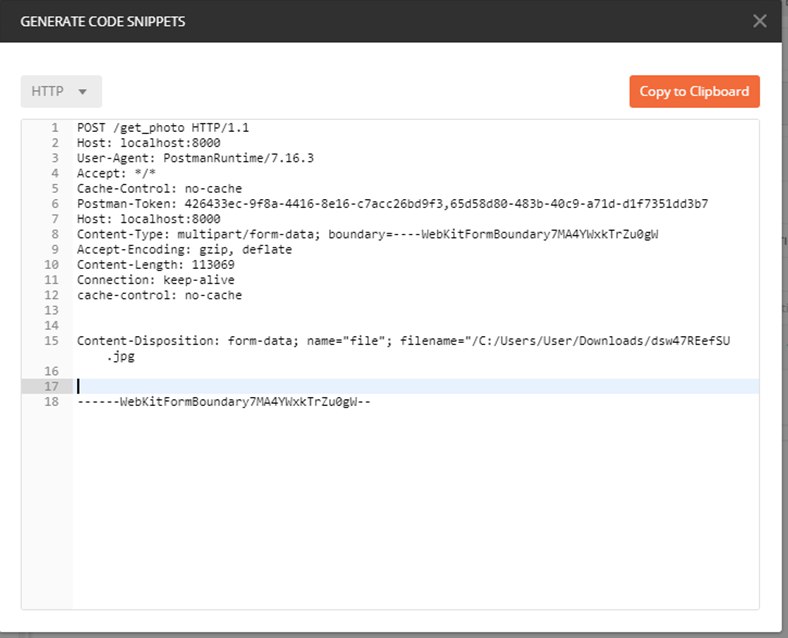Click line number 1 in gutter
Screen dimensions: 788x638
(54, 128)
